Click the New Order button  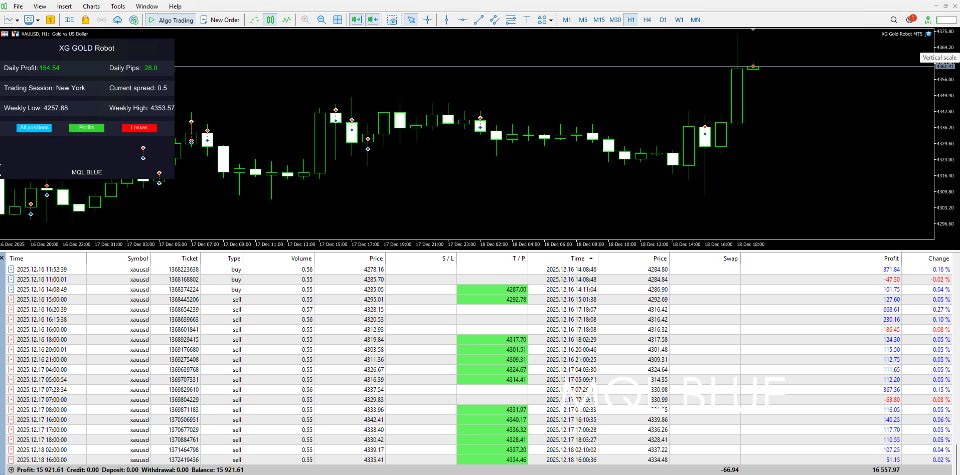click(220, 19)
